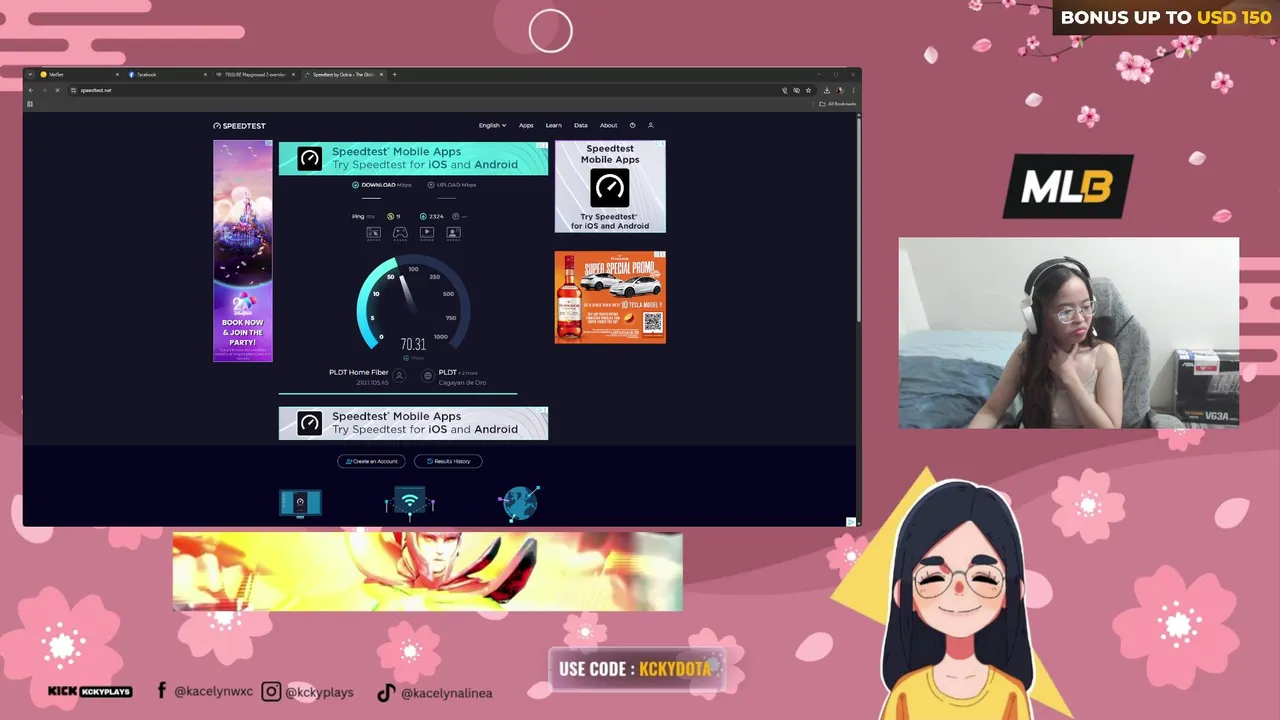Click the help question mark icon
The height and width of the screenshot is (720, 1280).
coord(632,125)
